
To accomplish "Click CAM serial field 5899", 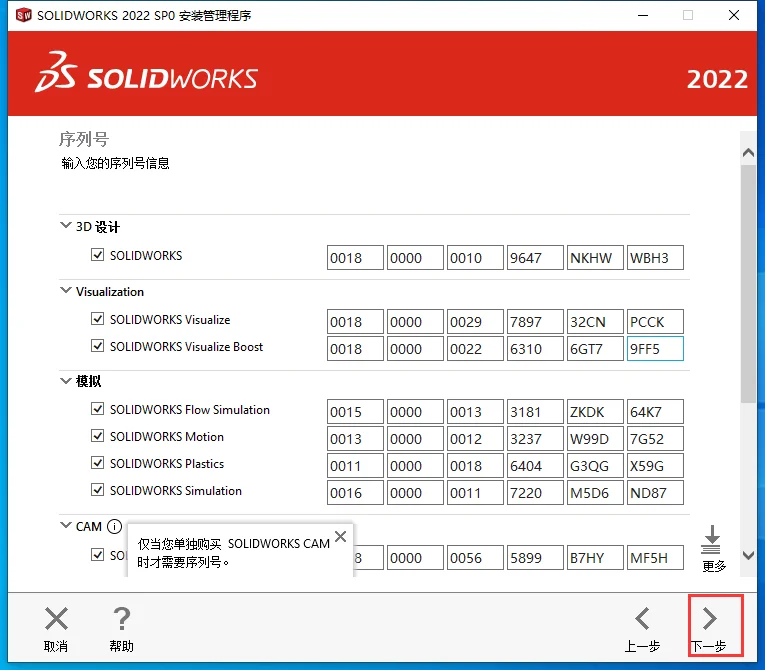I will pos(535,557).
